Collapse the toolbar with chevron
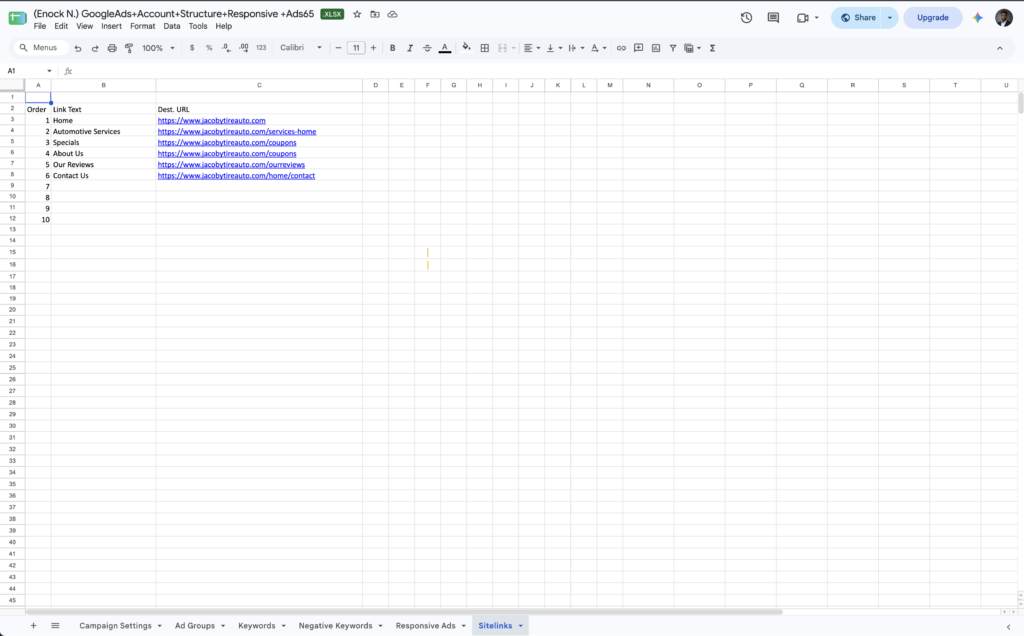This screenshot has height=636, width=1024. point(999,48)
